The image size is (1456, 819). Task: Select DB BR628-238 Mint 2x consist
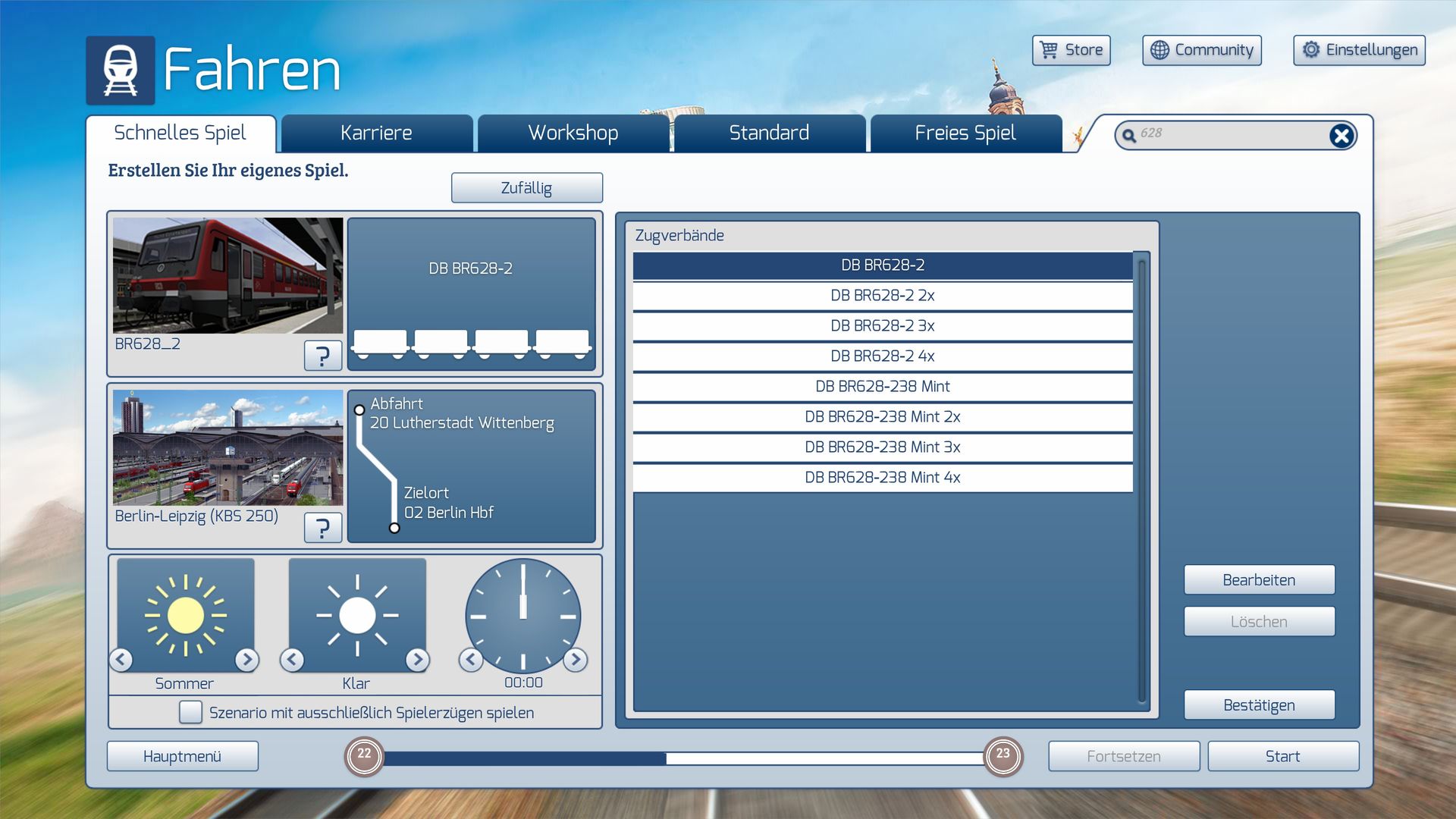882,417
